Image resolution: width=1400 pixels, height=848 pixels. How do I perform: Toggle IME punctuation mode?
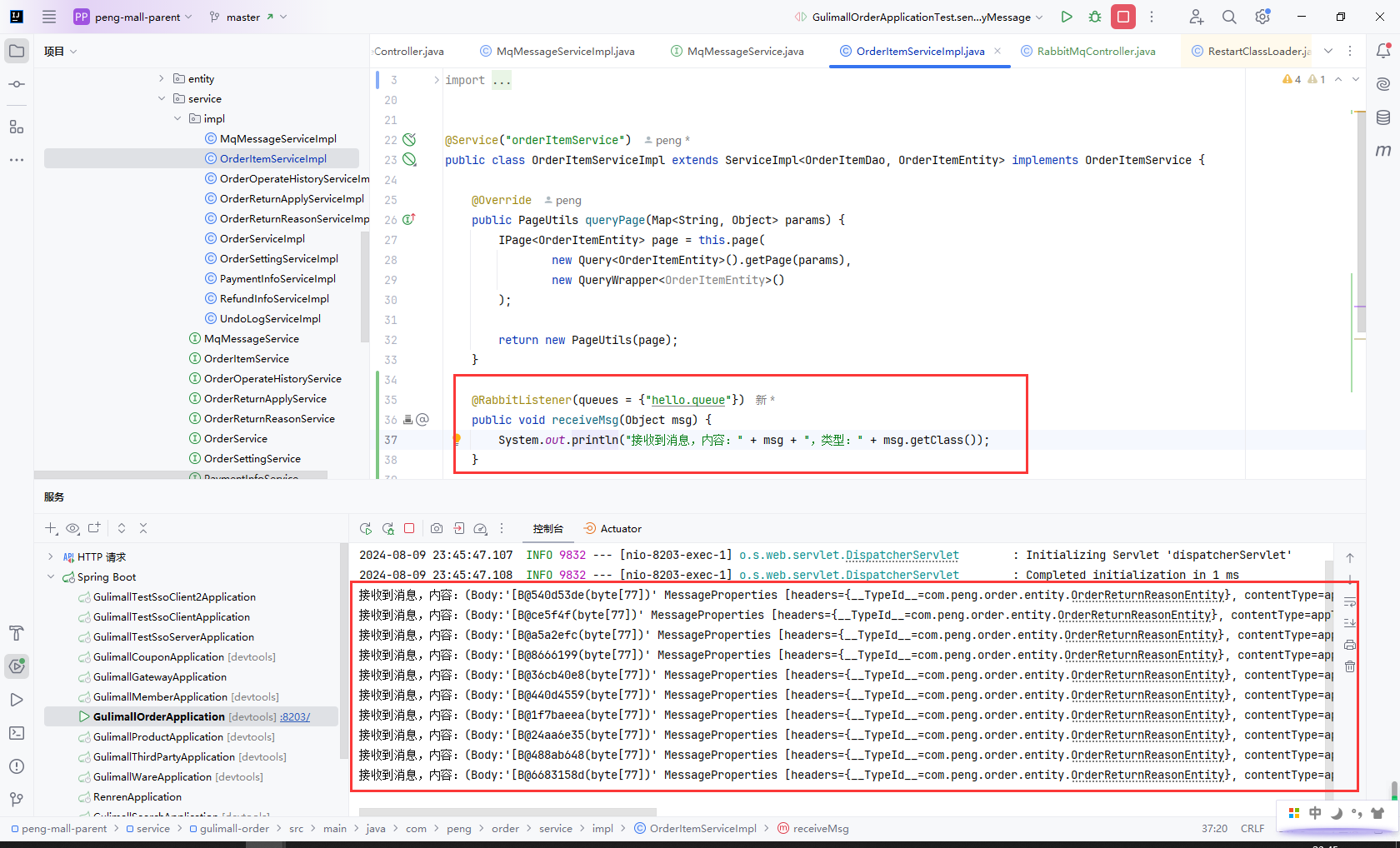[1357, 813]
